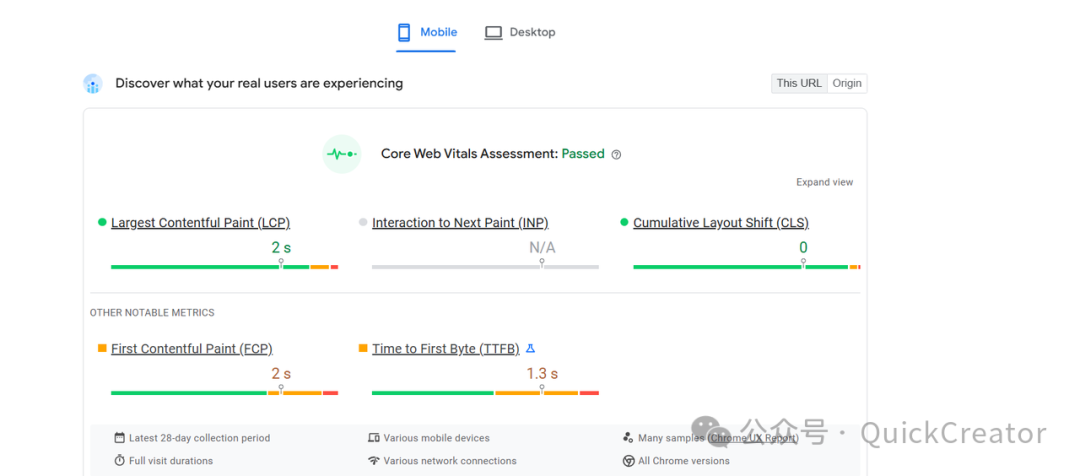Switch to Origin data view

pos(847,83)
